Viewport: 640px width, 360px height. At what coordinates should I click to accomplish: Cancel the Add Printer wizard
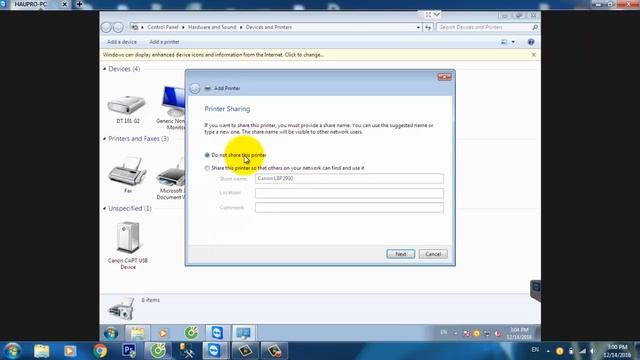(x=433, y=254)
